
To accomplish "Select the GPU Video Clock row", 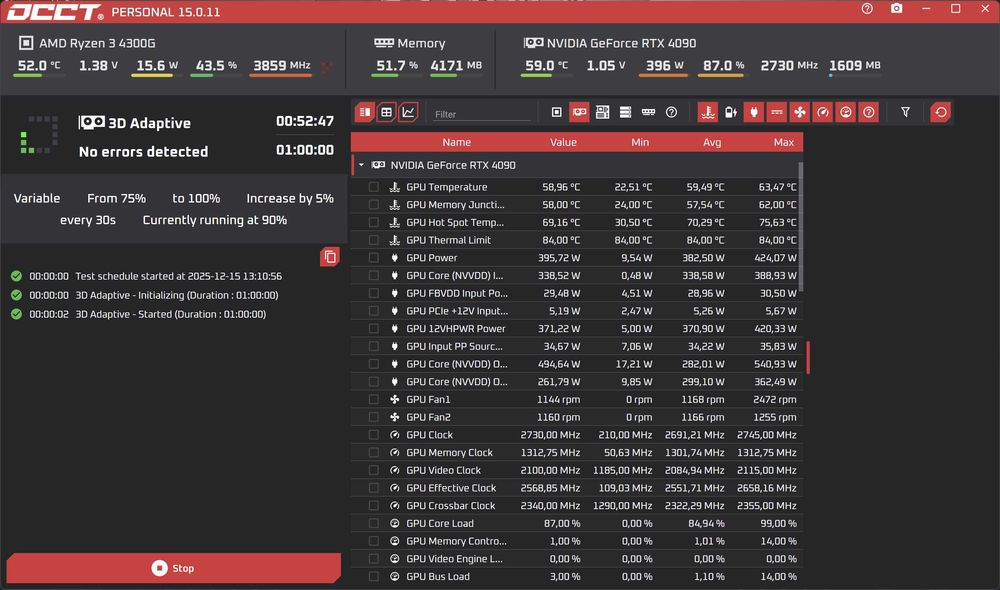I will pos(577,470).
